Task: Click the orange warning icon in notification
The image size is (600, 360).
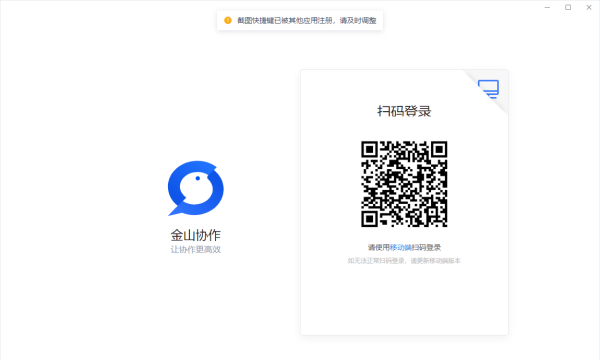Action: [228, 20]
